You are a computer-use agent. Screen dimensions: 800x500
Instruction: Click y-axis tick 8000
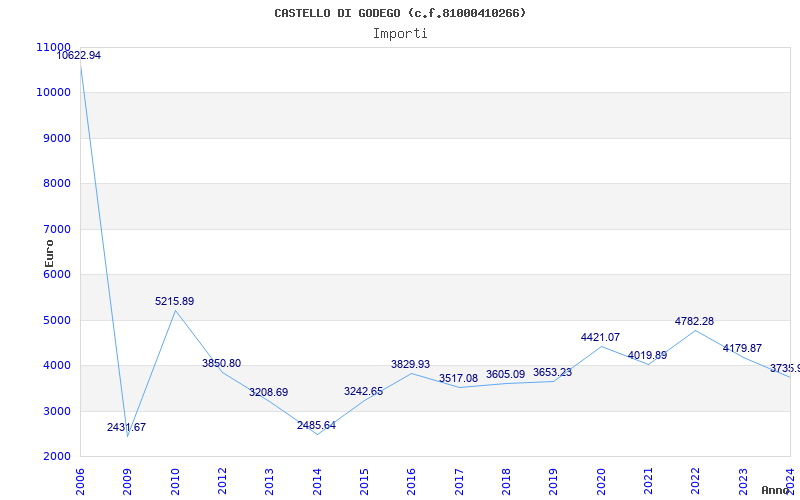coord(56,184)
